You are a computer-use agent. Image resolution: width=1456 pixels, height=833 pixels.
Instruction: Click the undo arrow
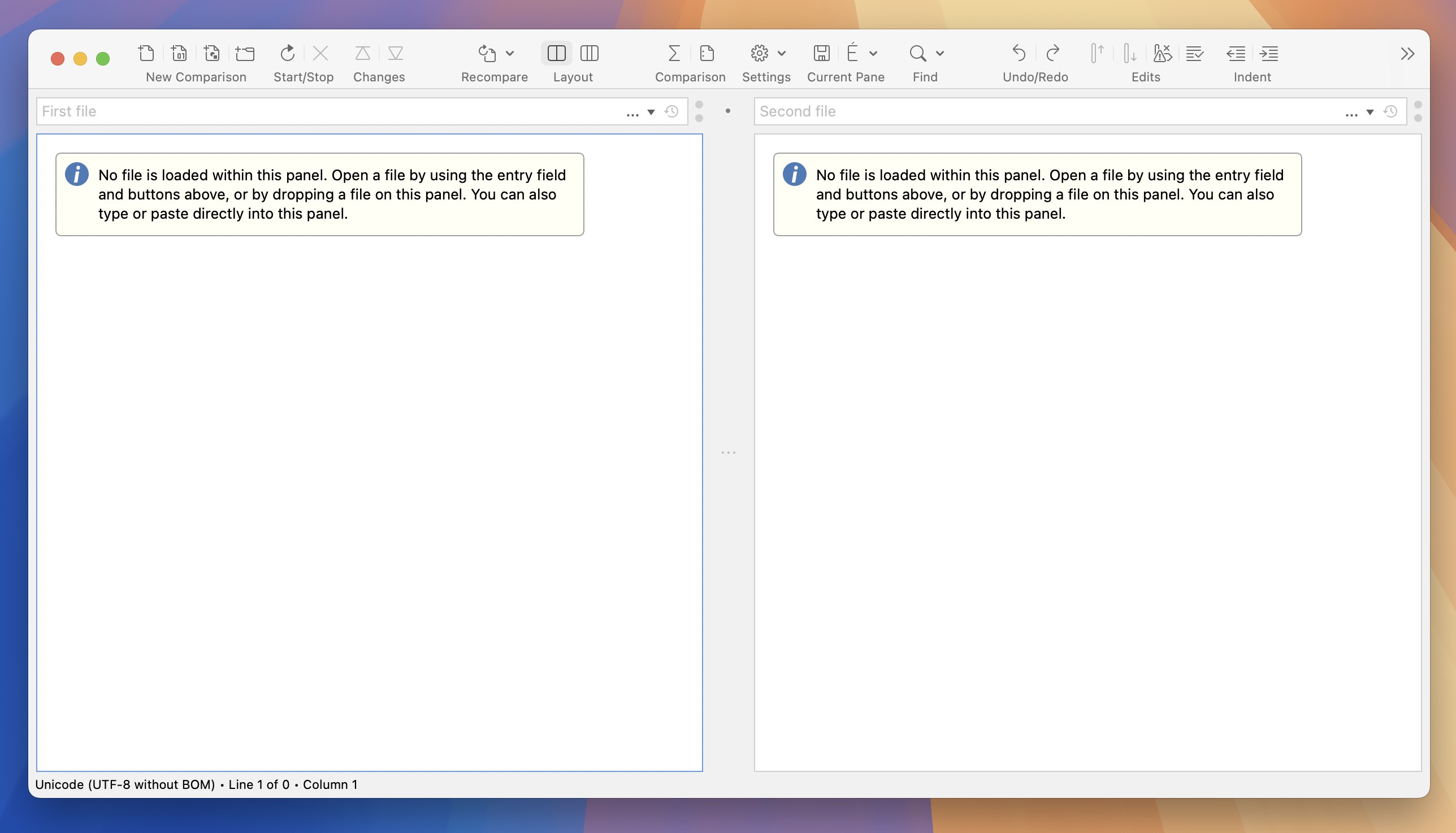point(1019,53)
